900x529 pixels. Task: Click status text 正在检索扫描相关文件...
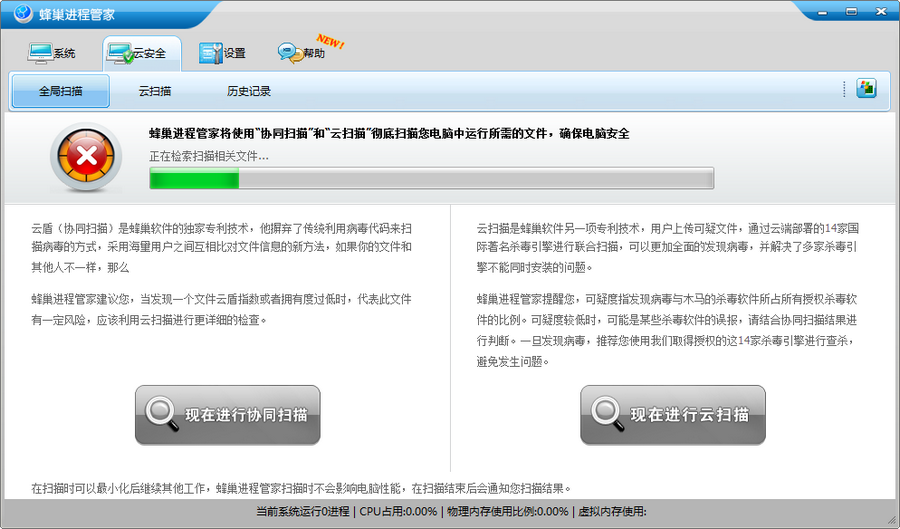coord(209,156)
